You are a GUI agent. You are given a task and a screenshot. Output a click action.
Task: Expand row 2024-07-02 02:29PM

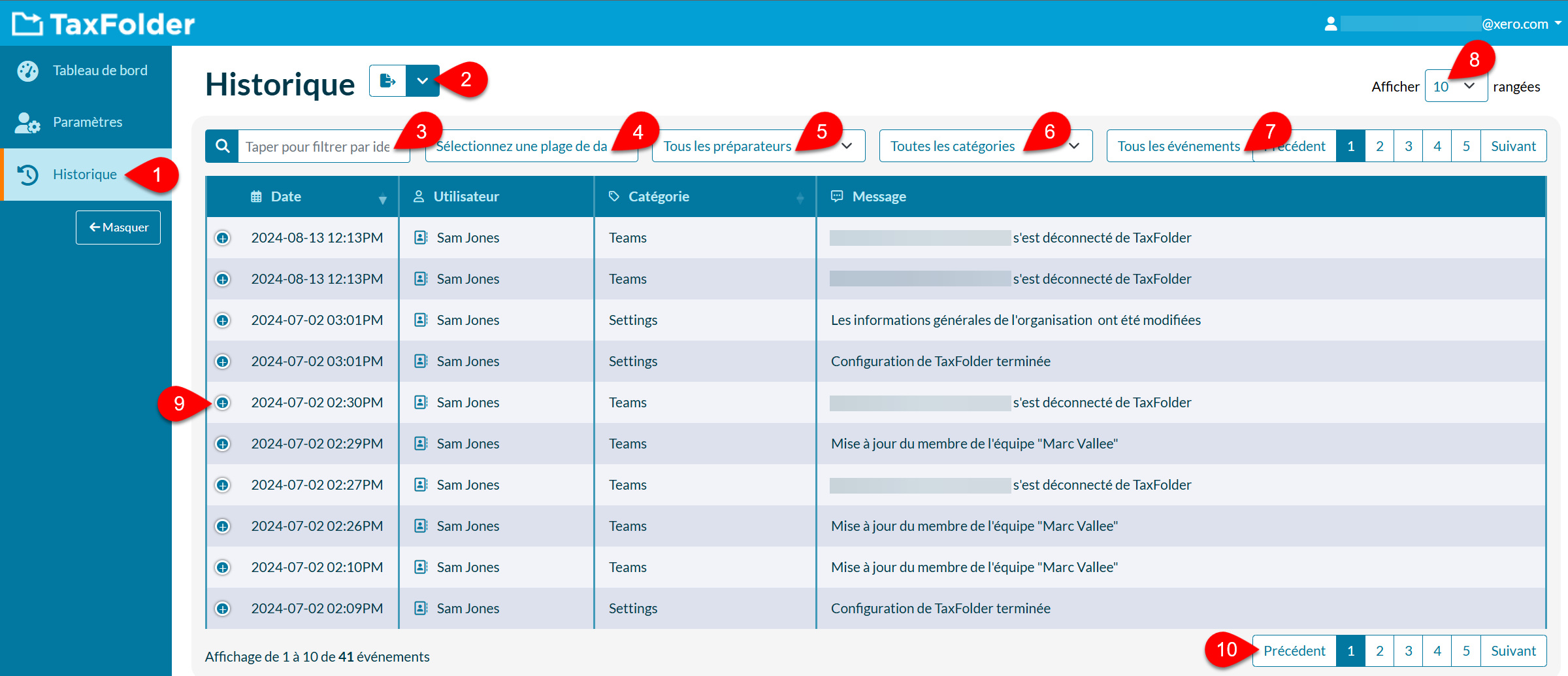click(x=223, y=444)
